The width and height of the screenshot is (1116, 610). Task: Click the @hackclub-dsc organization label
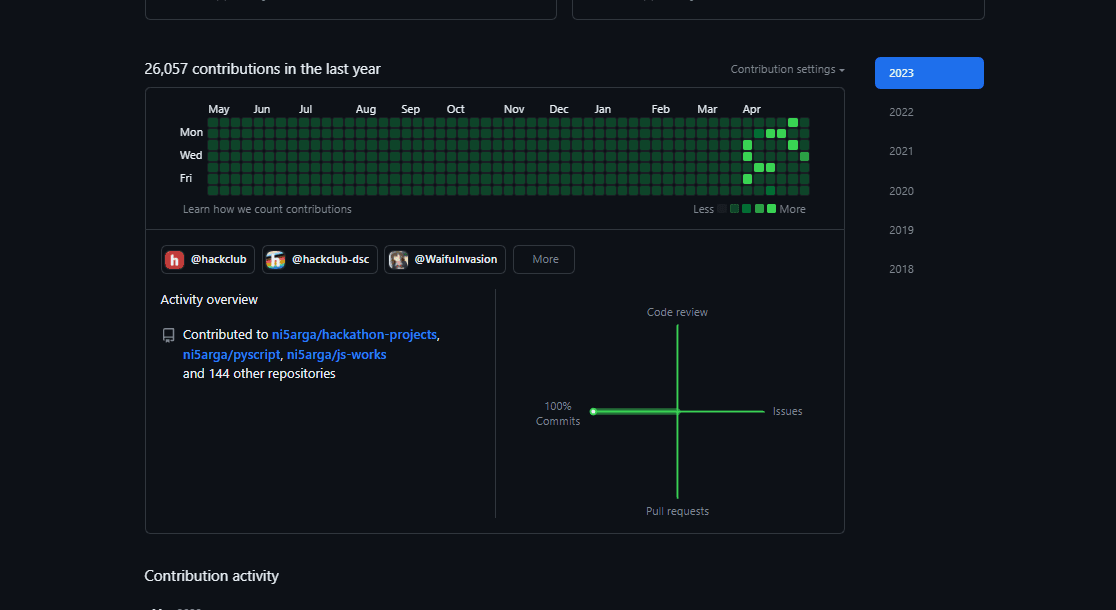330,260
